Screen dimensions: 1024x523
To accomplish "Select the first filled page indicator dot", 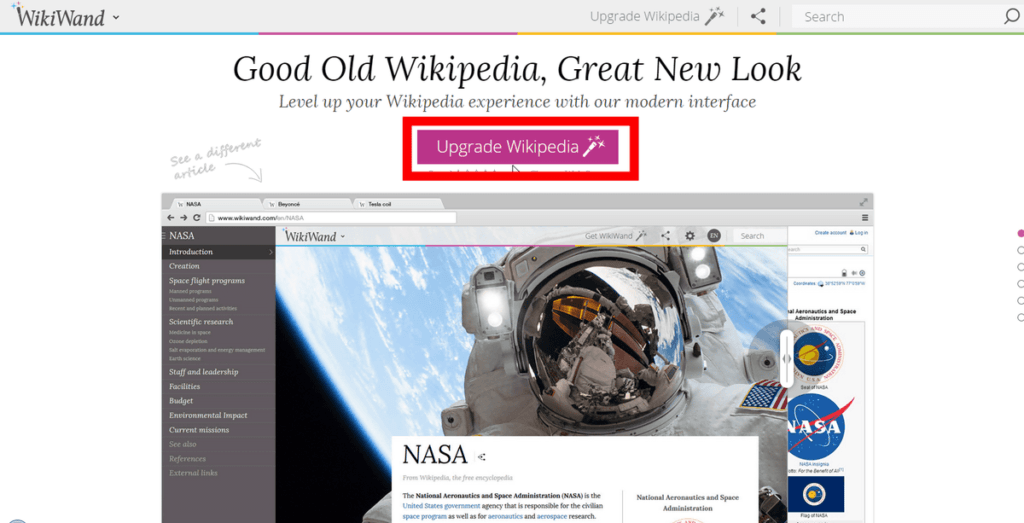I will tap(1020, 233).
